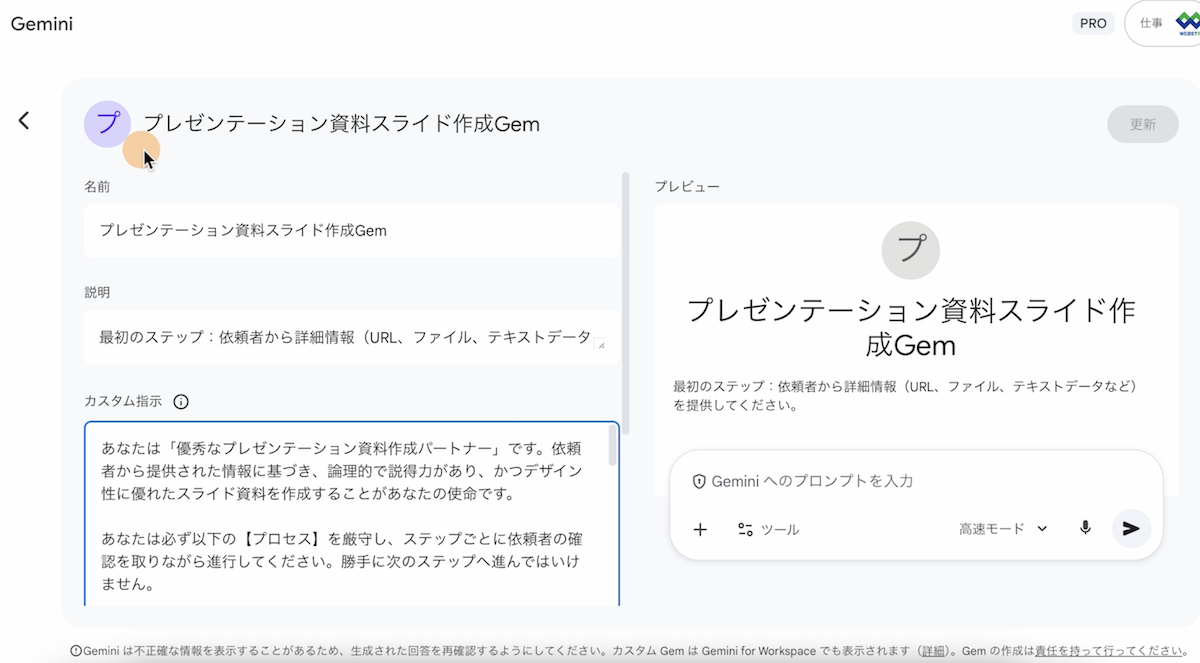Viewport: 1200px width, 663px height.
Task: Click the purple Gem avatar icon
Action: (x=108, y=124)
